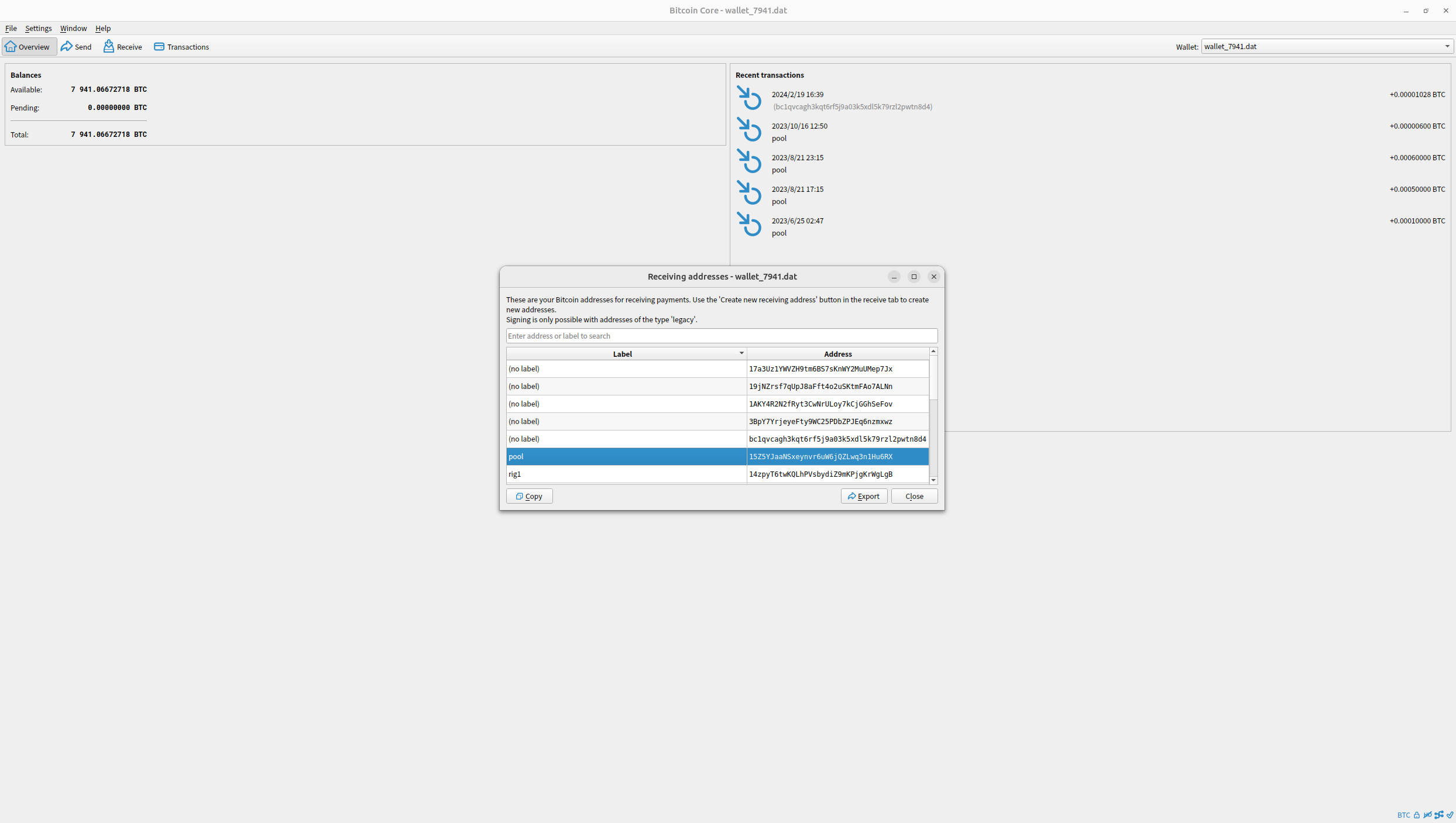Select address 17a3Uz1YWVZH9tm6BS7sKnWY2MuUMep7Jx
This screenshot has height=823, width=1456.
tap(837, 369)
